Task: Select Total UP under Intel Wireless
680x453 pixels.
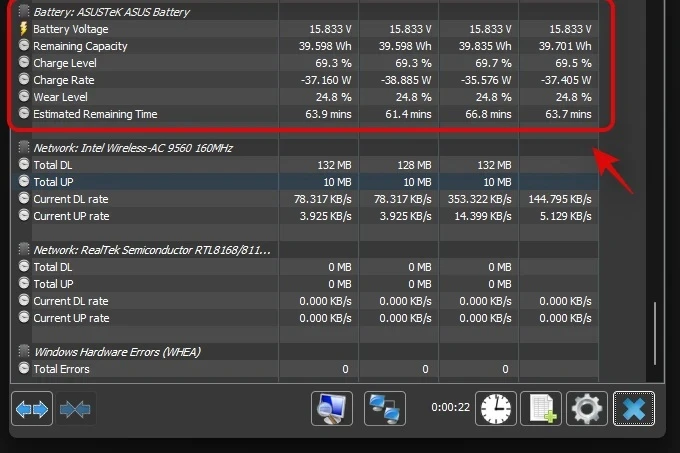Action: [x=55, y=182]
